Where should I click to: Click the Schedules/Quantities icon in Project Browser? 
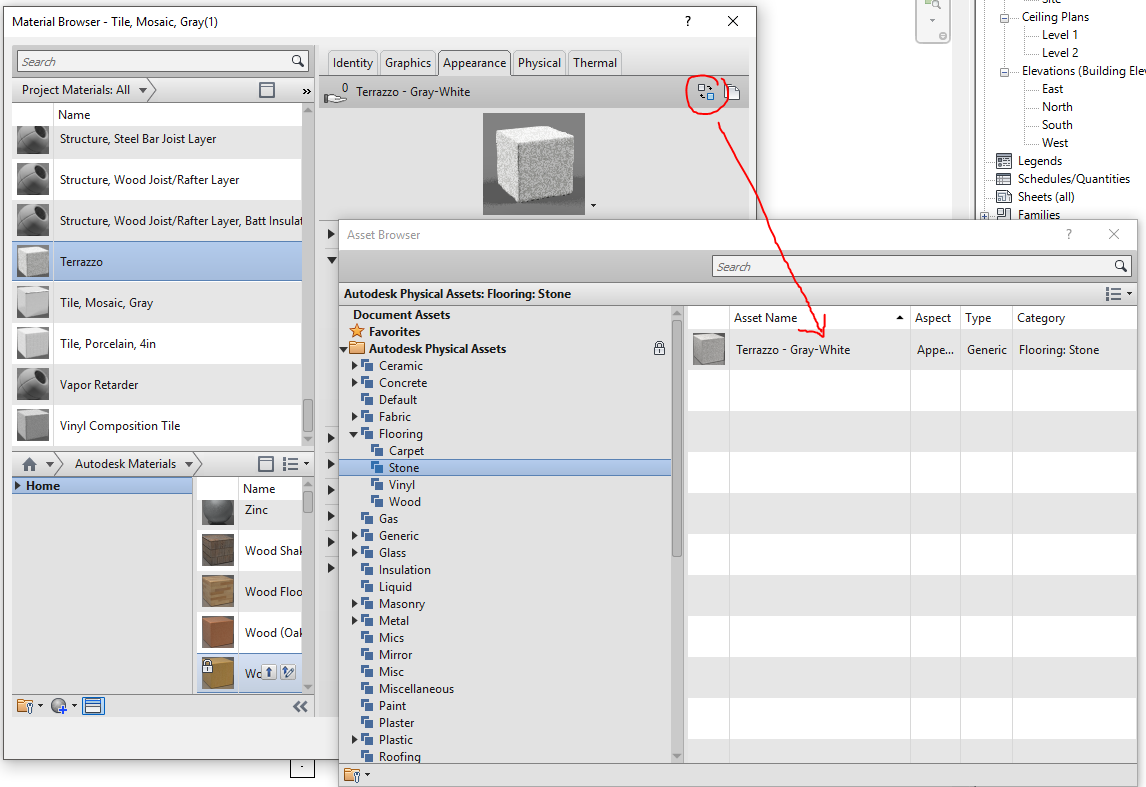pyautogui.click(x=1004, y=179)
